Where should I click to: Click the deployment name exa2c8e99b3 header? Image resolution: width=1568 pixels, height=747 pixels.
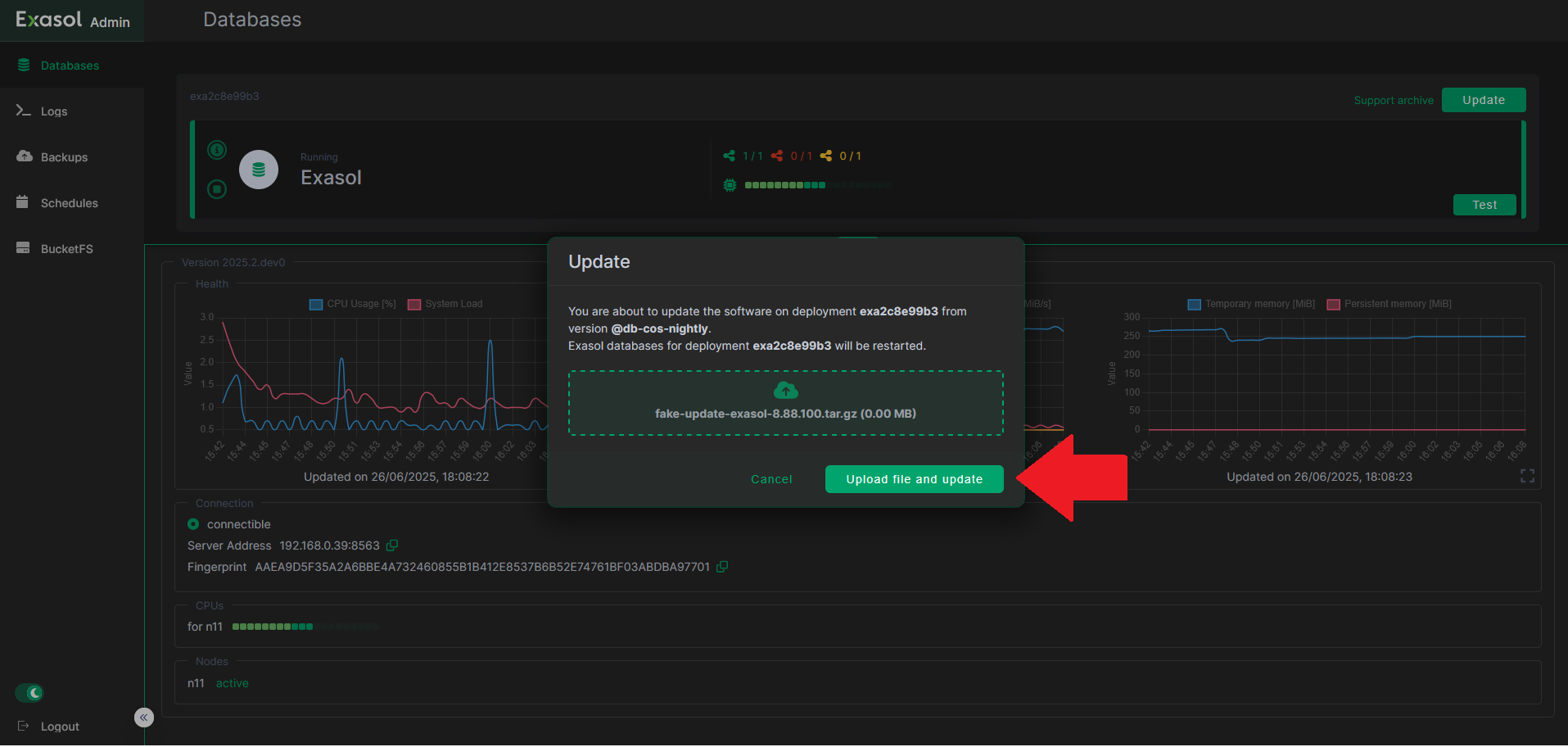pyautogui.click(x=224, y=97)
